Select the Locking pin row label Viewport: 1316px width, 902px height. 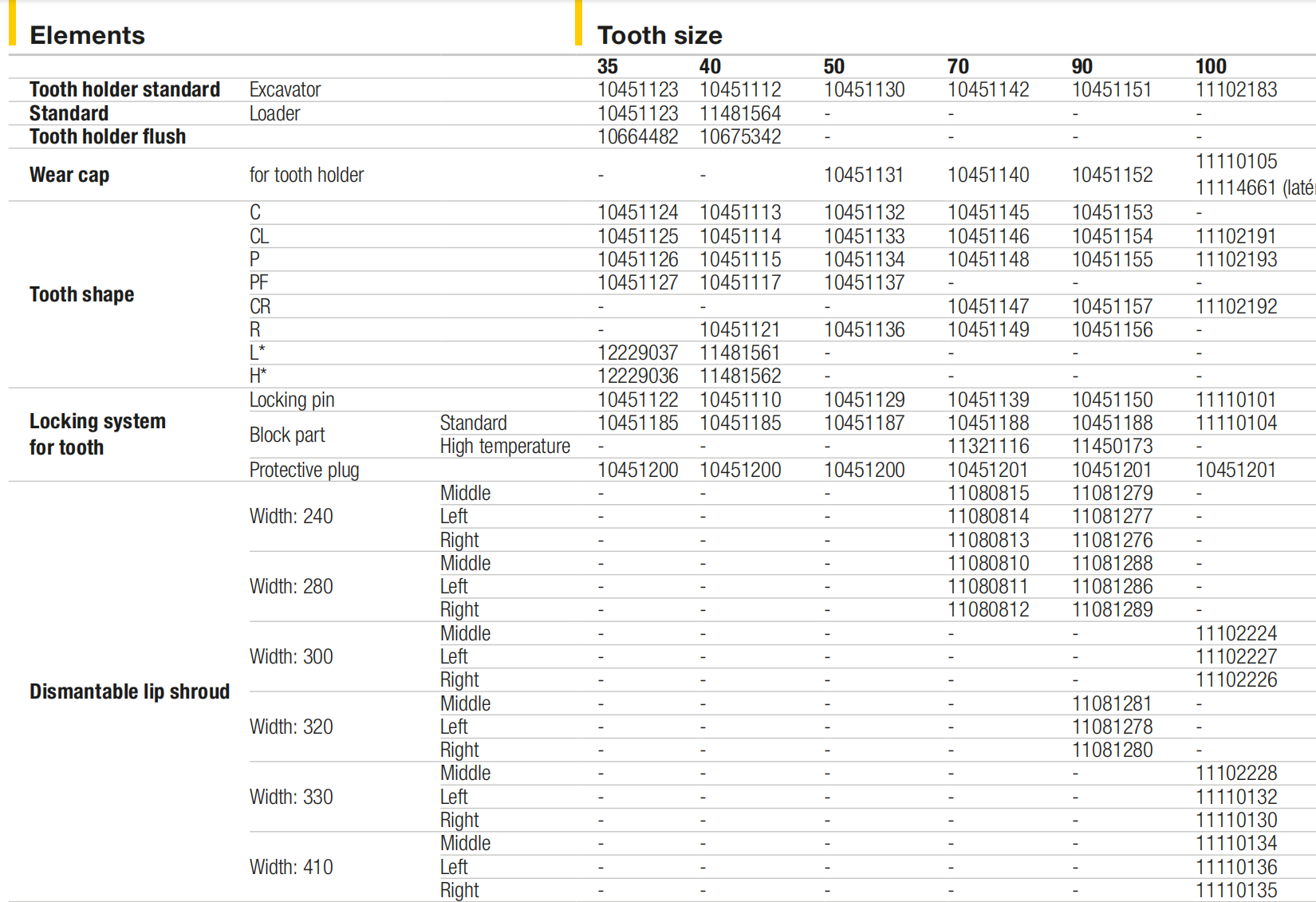pos(291,400)
